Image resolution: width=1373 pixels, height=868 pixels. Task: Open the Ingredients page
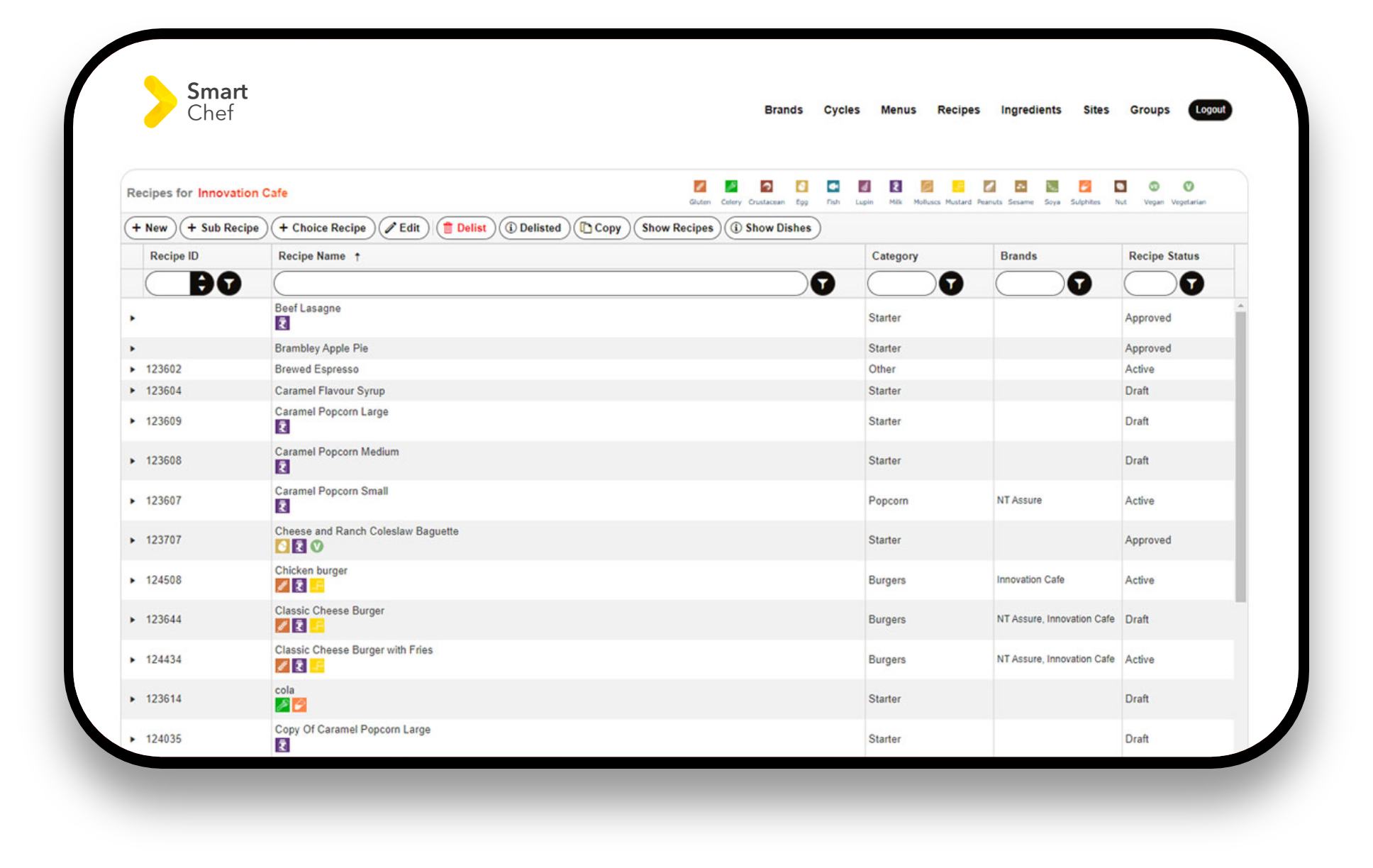point(1030,110)
